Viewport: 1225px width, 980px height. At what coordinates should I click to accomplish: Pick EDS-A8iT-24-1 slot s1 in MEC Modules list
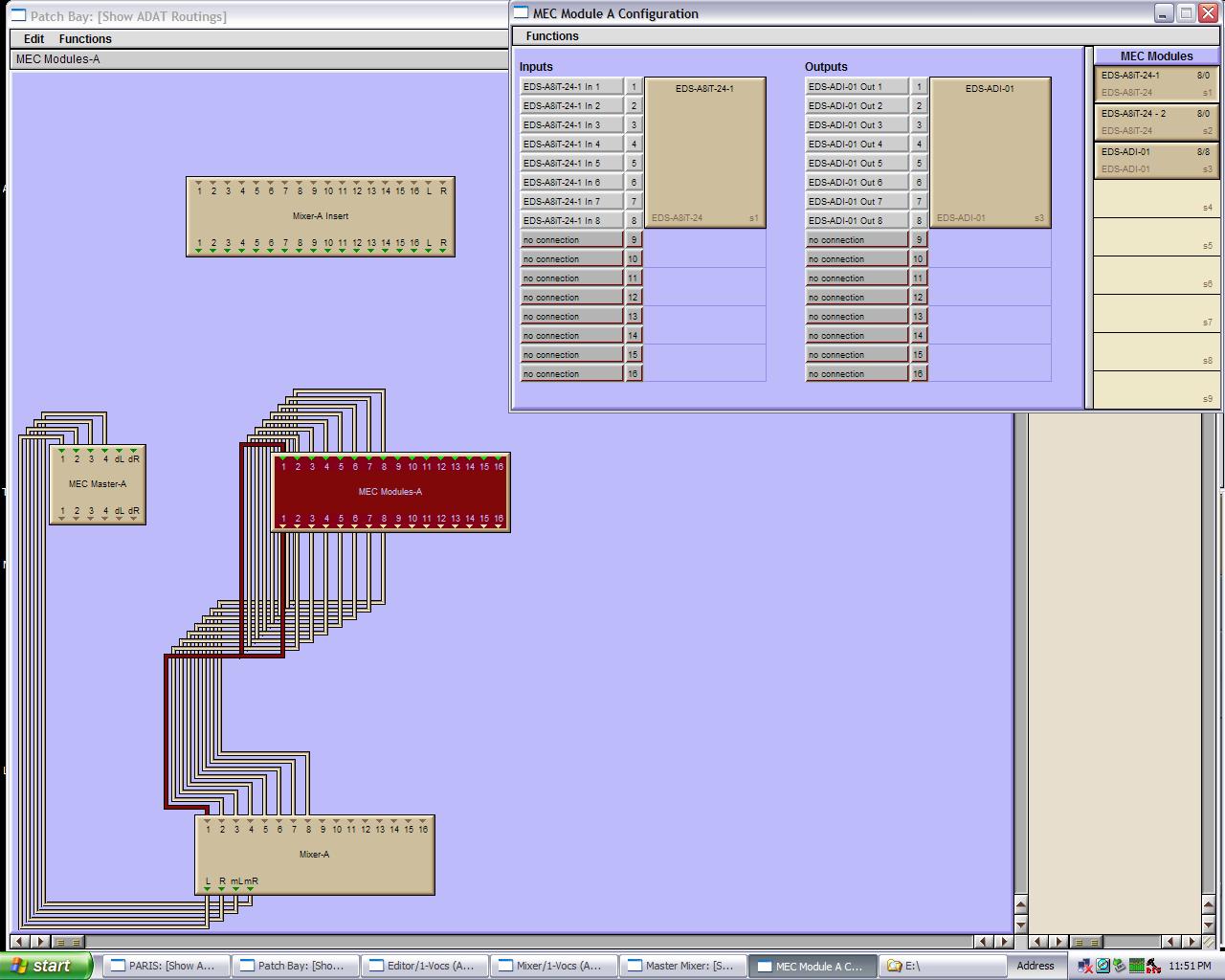pyautogui.click(x=1156, y=83)
